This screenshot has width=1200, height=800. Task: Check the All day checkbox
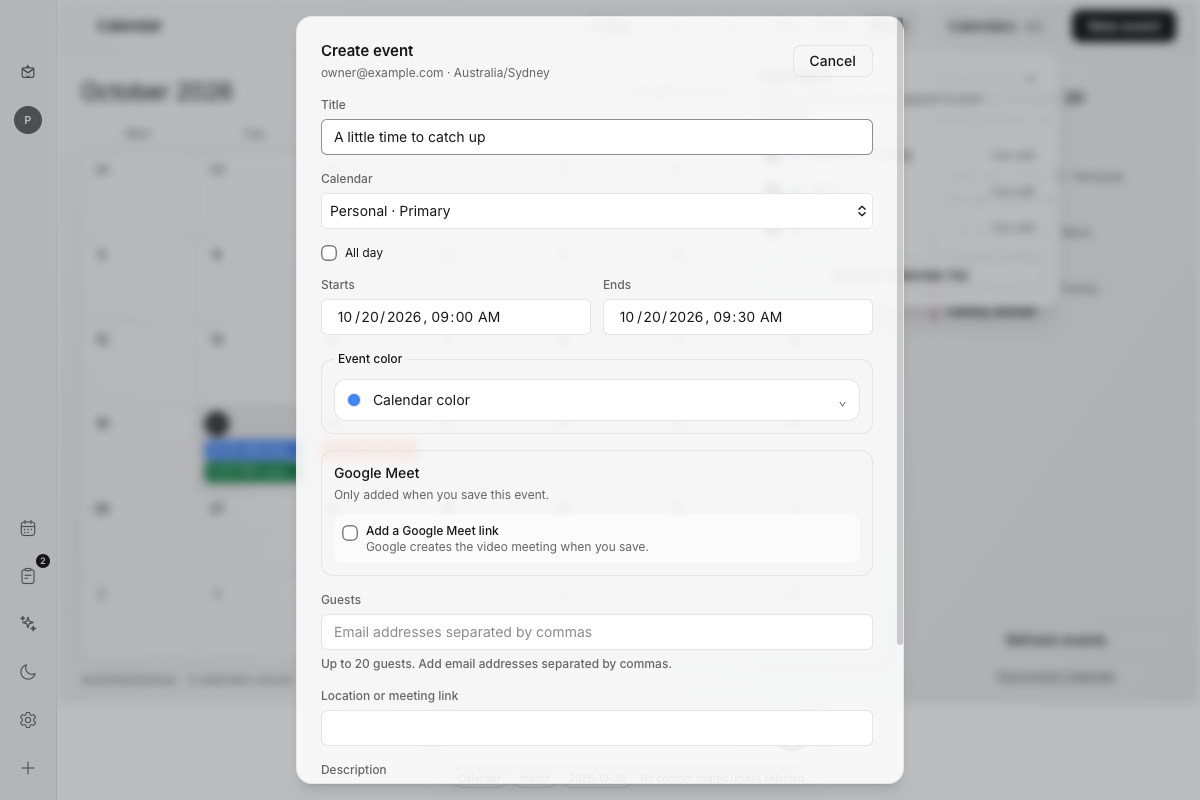click(x=329, y=253)
